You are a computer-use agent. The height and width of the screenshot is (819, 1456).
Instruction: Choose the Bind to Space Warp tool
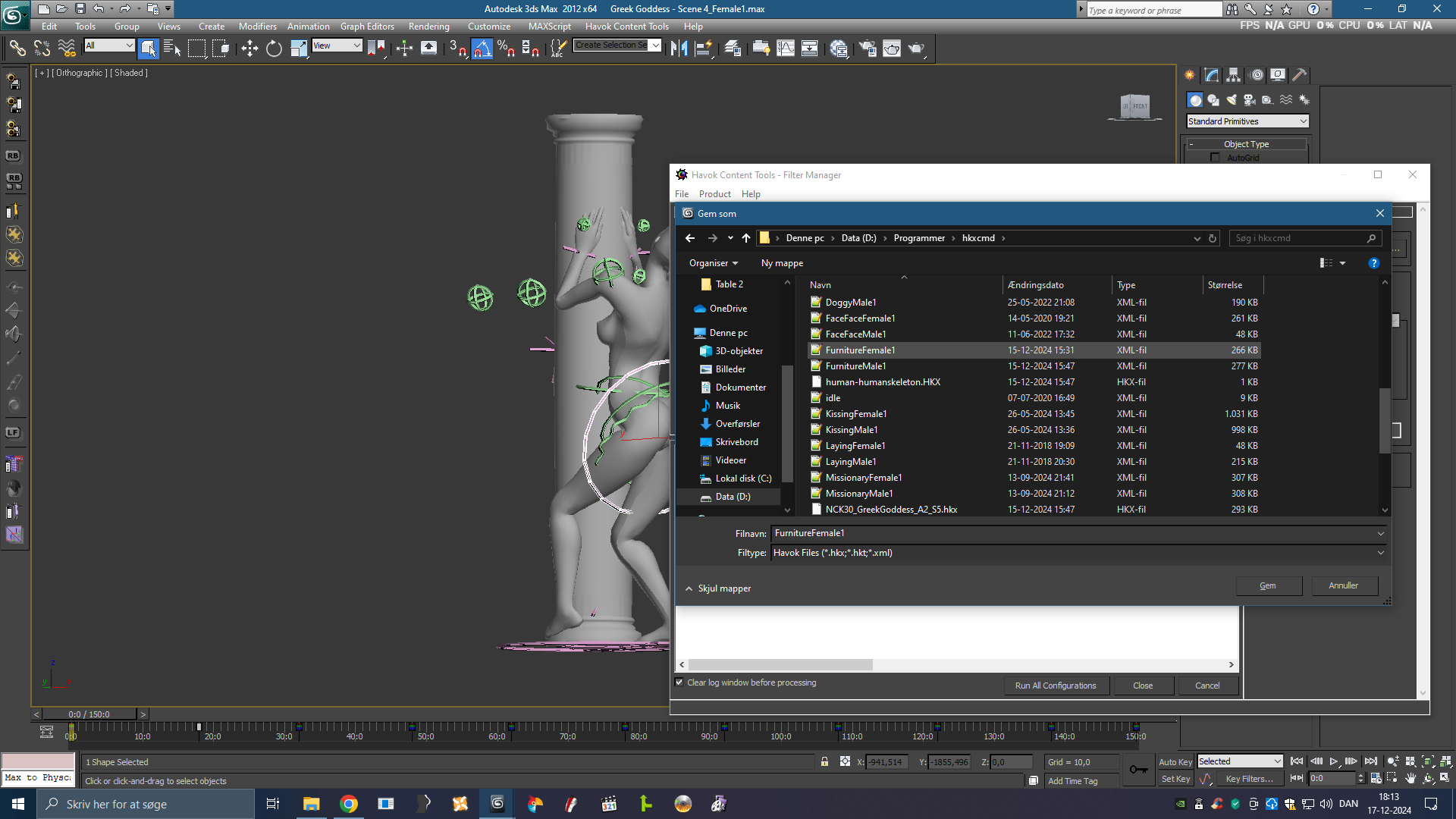[67, 49]
